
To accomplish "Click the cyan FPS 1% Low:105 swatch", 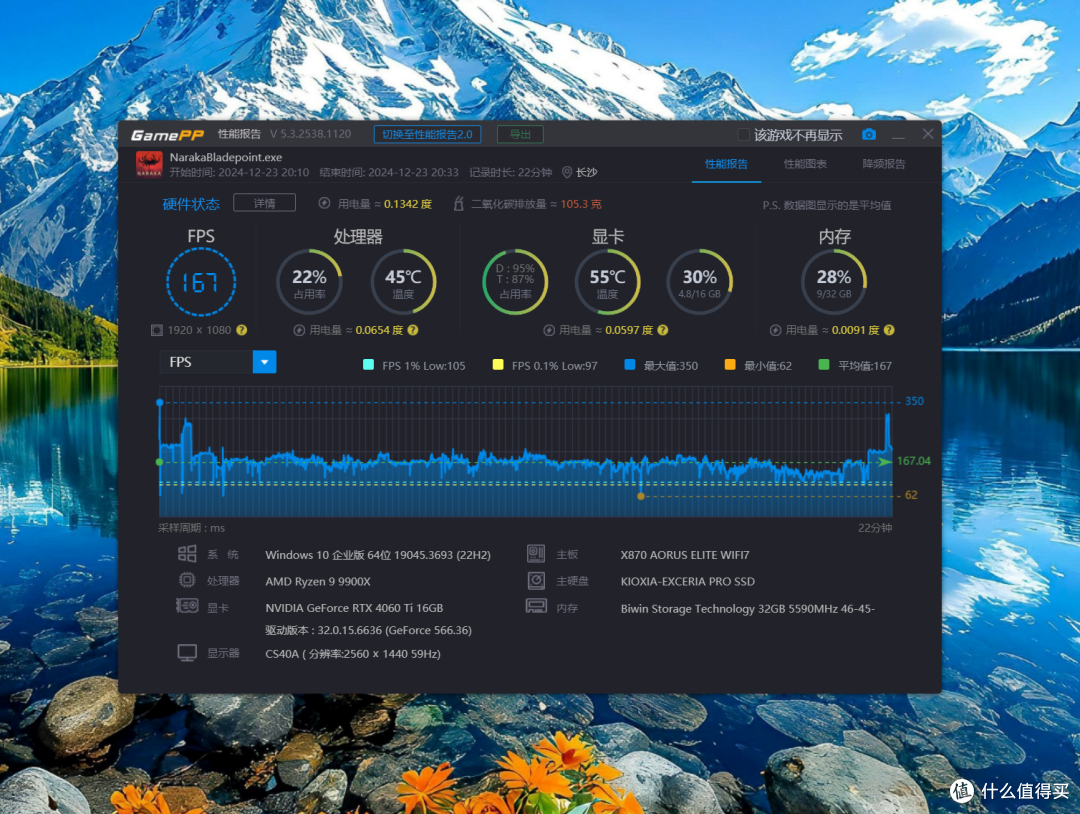I will 368,365.
